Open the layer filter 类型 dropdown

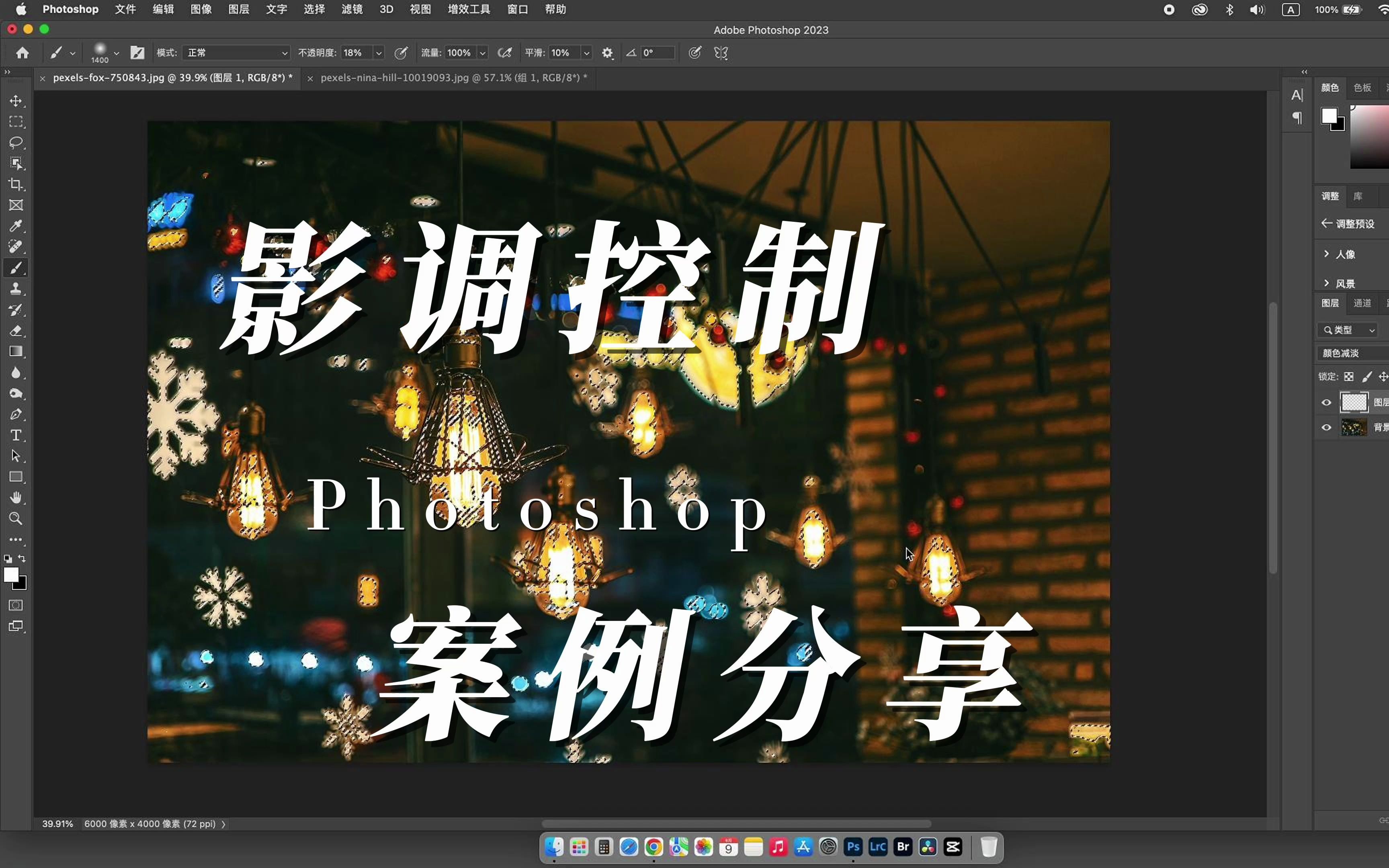tap(1347, 330)
